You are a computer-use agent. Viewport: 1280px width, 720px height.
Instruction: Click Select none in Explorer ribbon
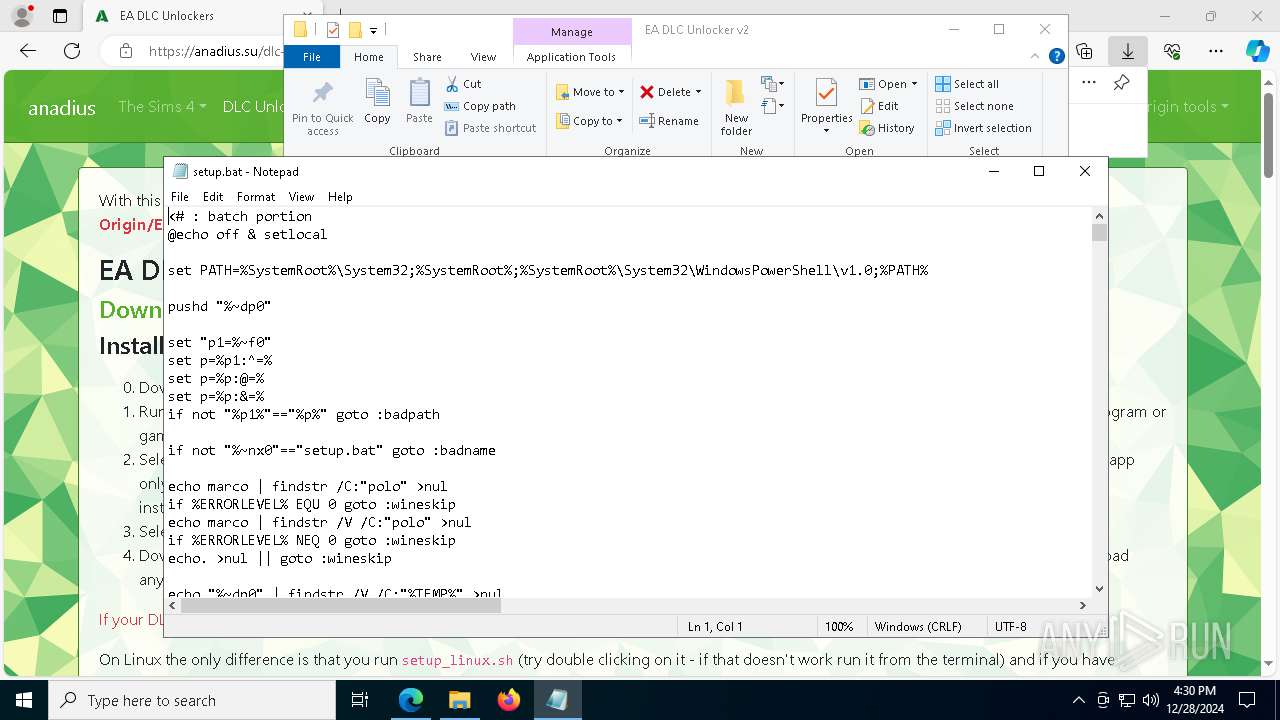(974, 106)
